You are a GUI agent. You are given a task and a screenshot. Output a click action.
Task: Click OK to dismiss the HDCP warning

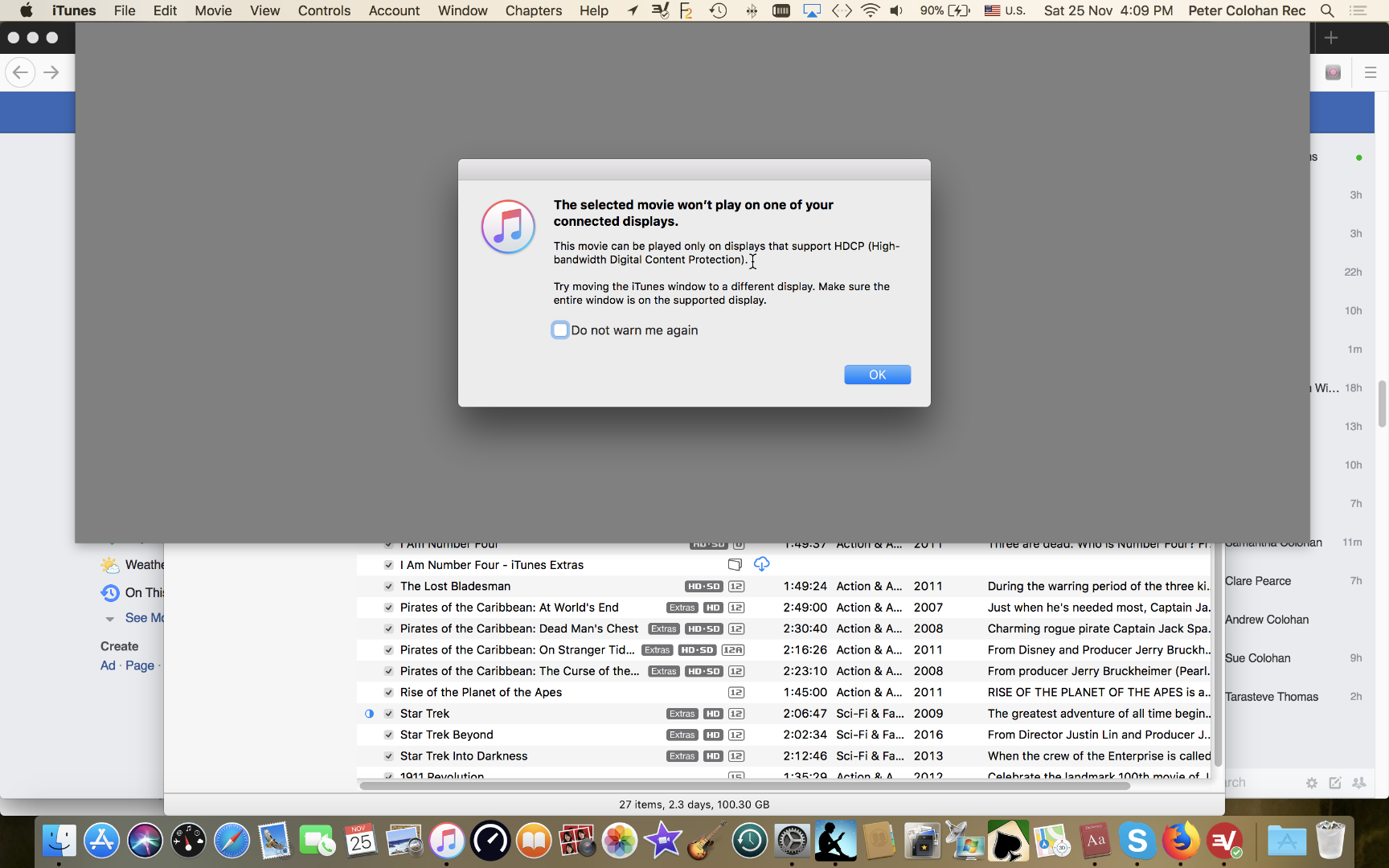(877, 375)
